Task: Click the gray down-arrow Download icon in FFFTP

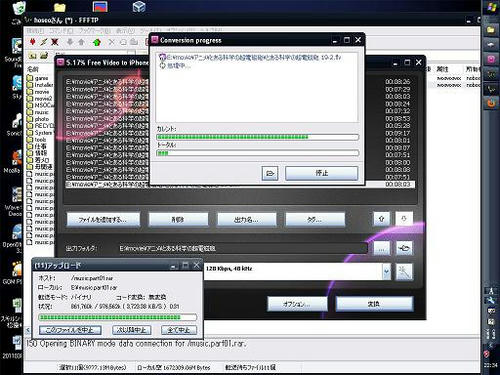Action: 70,42
